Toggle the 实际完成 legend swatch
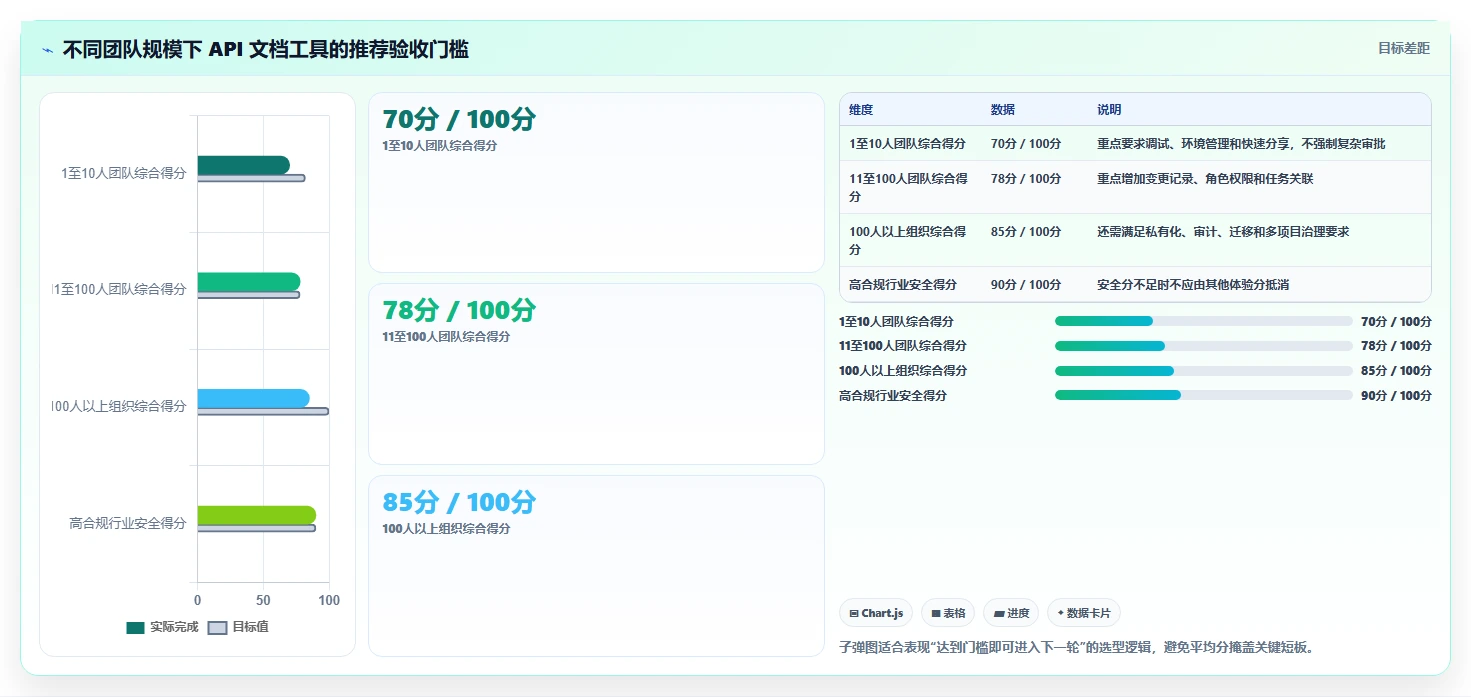Screen dimensions: 1471x697 (135, 628)
